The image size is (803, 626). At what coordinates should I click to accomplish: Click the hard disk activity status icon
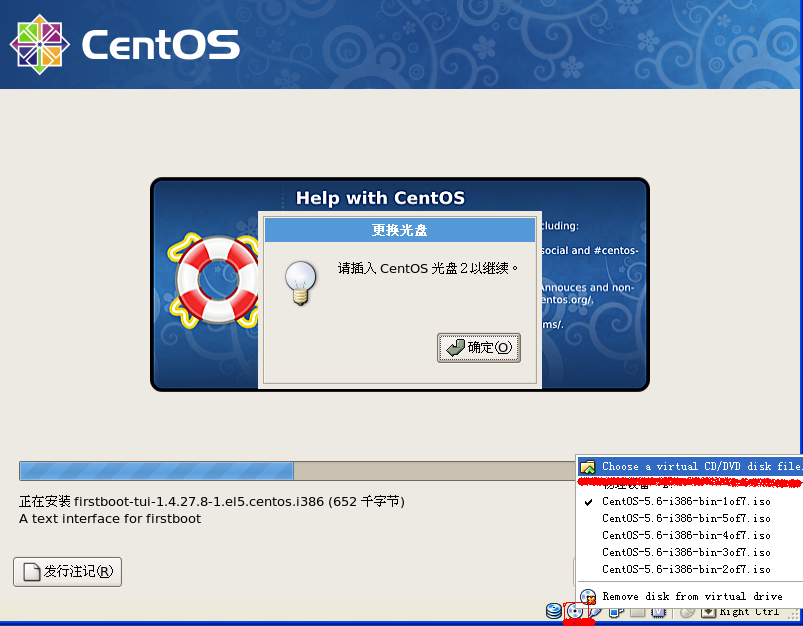pyautogui.click(x=554, y=611)
